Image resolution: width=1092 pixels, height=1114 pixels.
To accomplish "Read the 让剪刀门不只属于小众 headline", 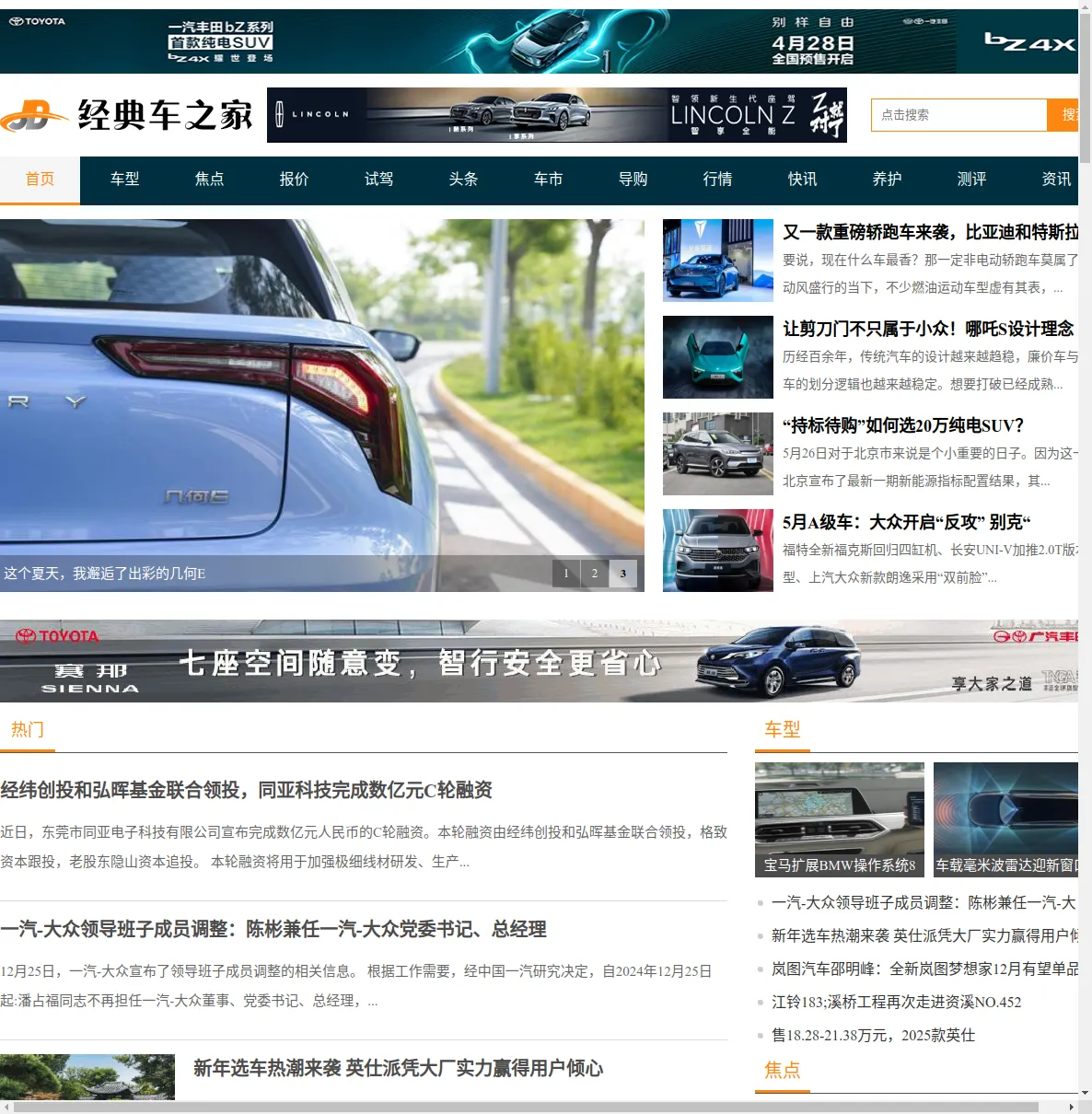I will pos(928,329).
